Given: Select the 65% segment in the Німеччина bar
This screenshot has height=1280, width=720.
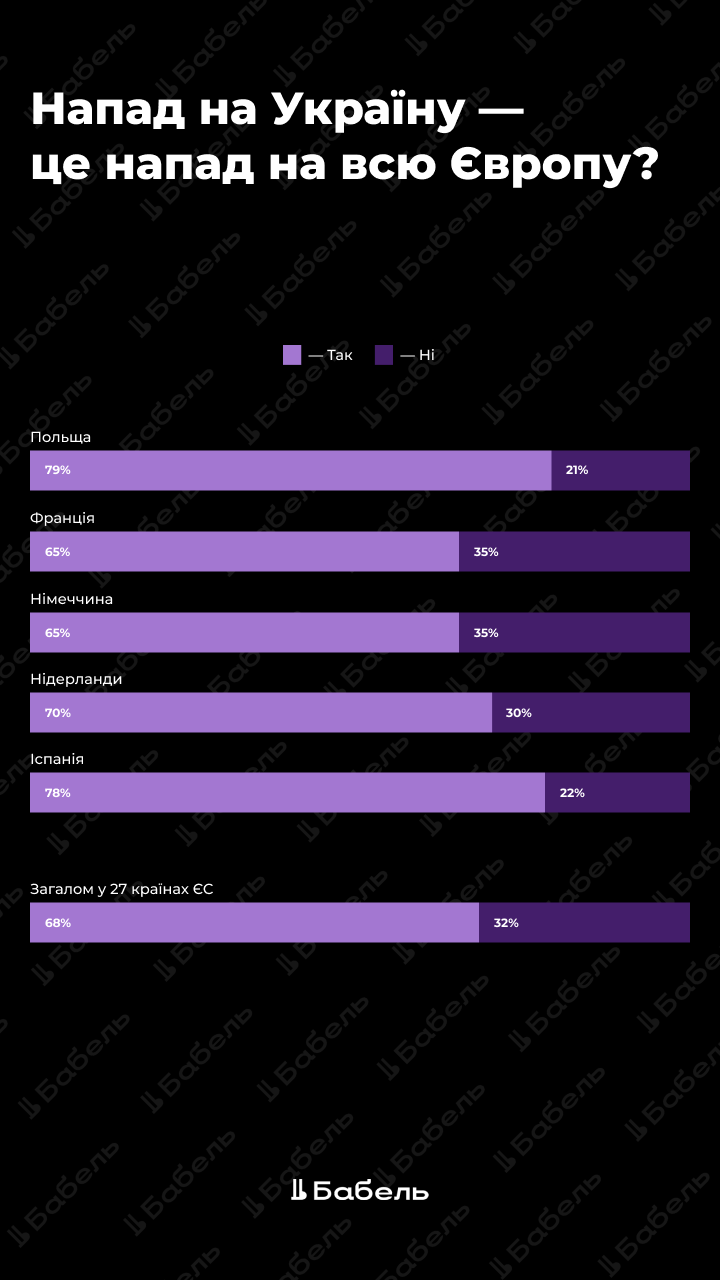Looking at the screenshot, I should (x=244, y=632).
